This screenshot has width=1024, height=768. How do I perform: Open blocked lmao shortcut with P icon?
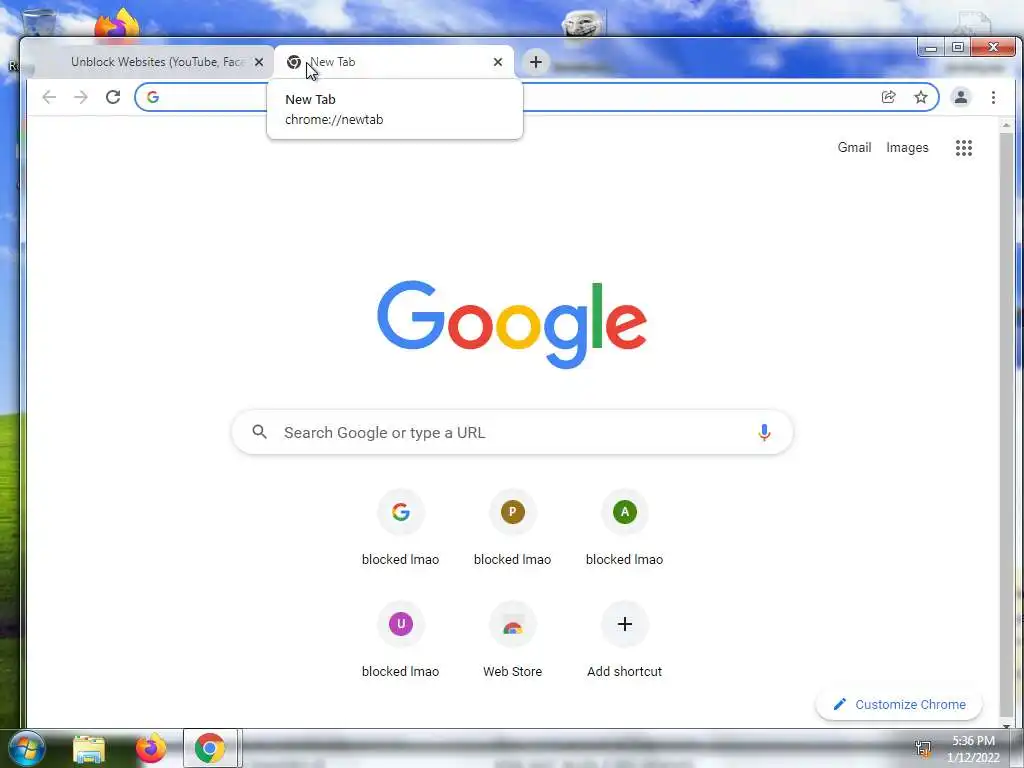(513, 526)
